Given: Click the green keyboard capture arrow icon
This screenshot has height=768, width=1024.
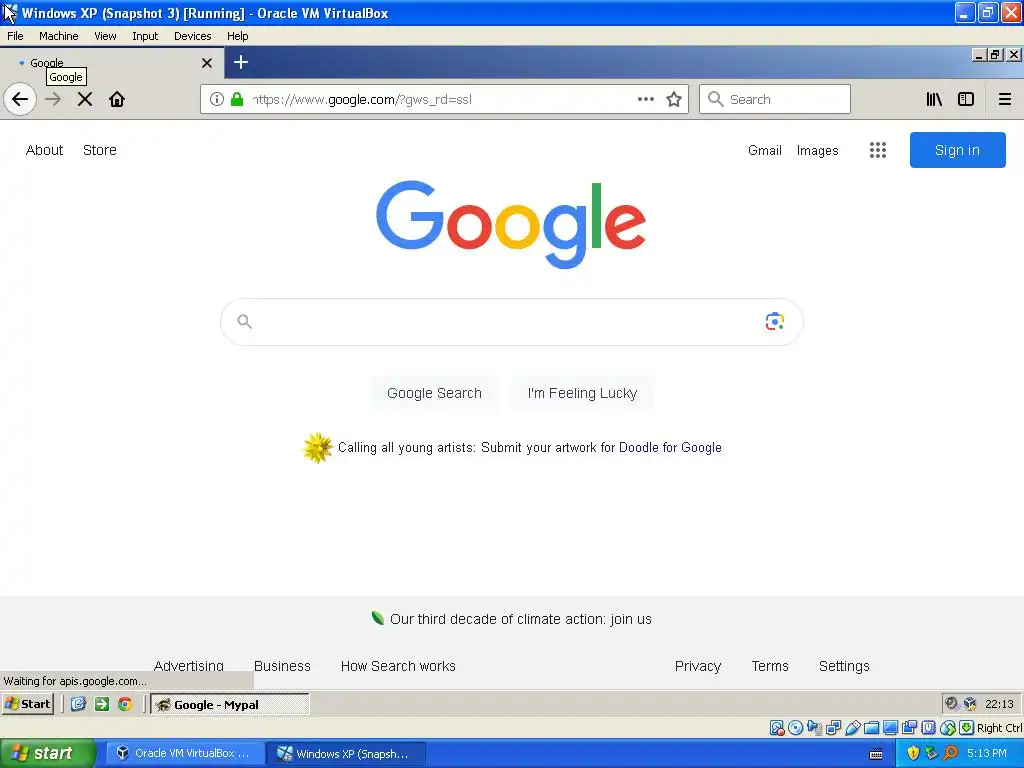Looking at the screenshot, I should pos(967,728).
